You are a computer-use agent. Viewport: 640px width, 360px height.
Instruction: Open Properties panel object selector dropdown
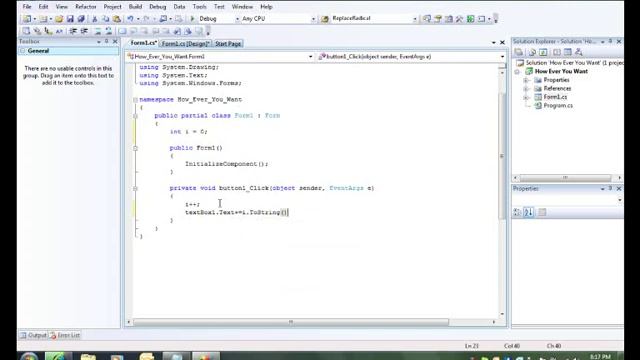click(620, 200)
